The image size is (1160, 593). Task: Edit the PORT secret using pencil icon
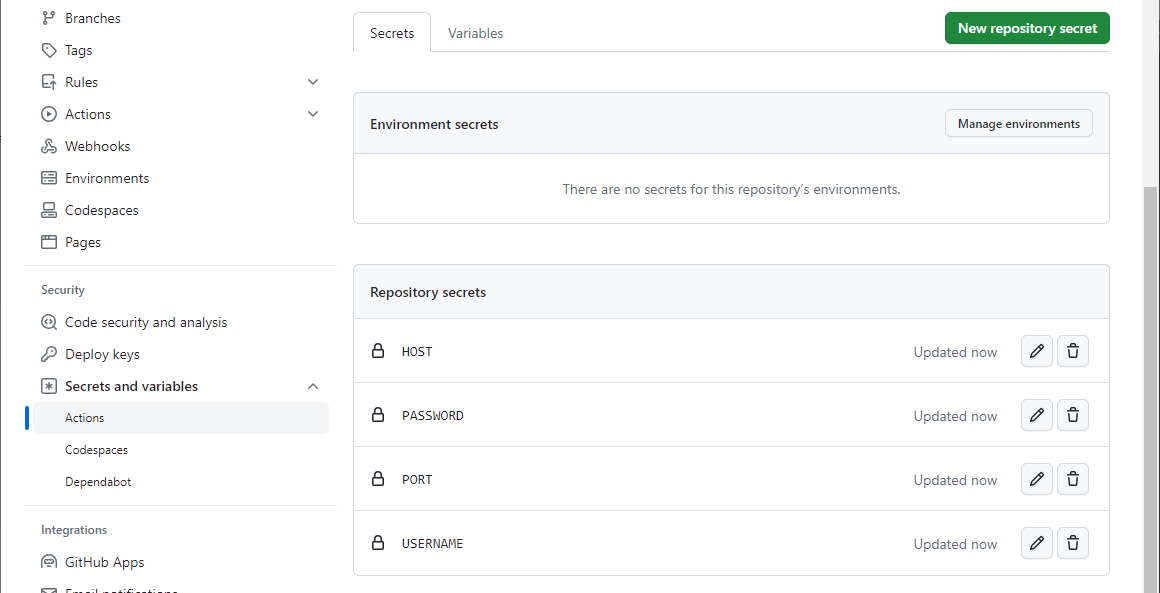click(1037, 479)
